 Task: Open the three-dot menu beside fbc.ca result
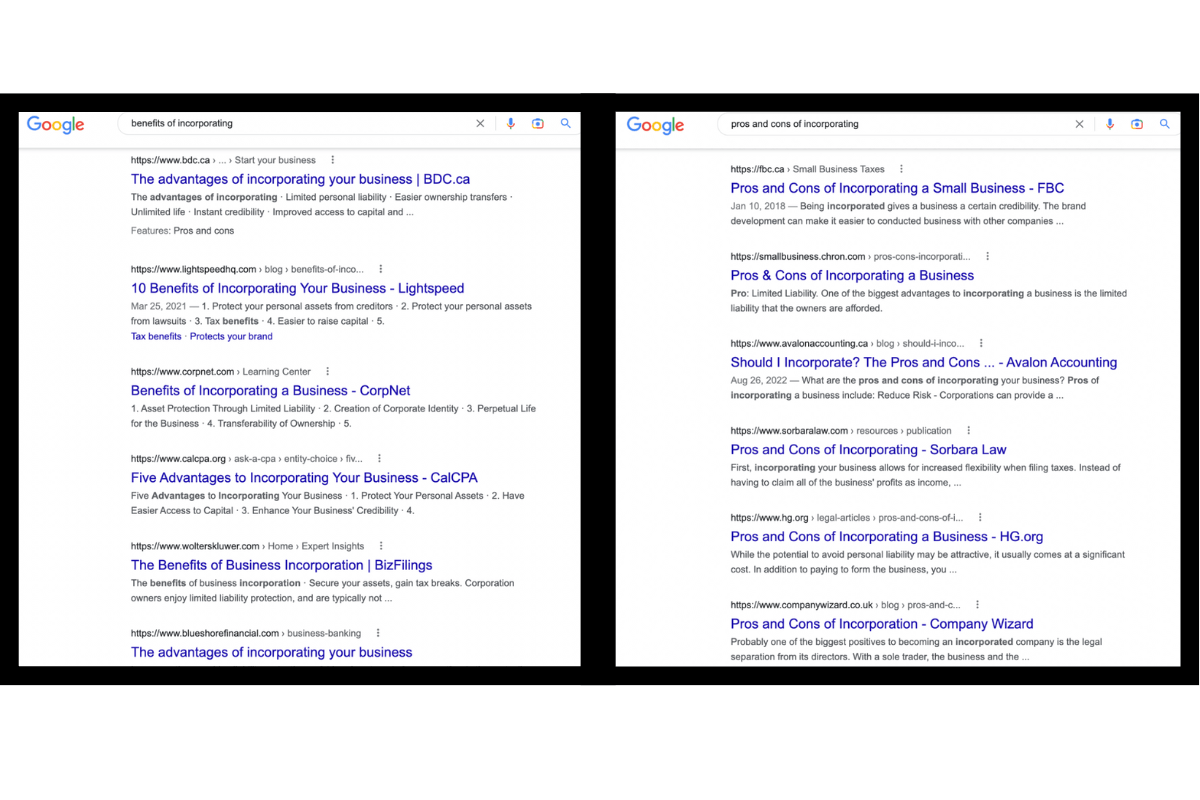[x=901, y=169]
